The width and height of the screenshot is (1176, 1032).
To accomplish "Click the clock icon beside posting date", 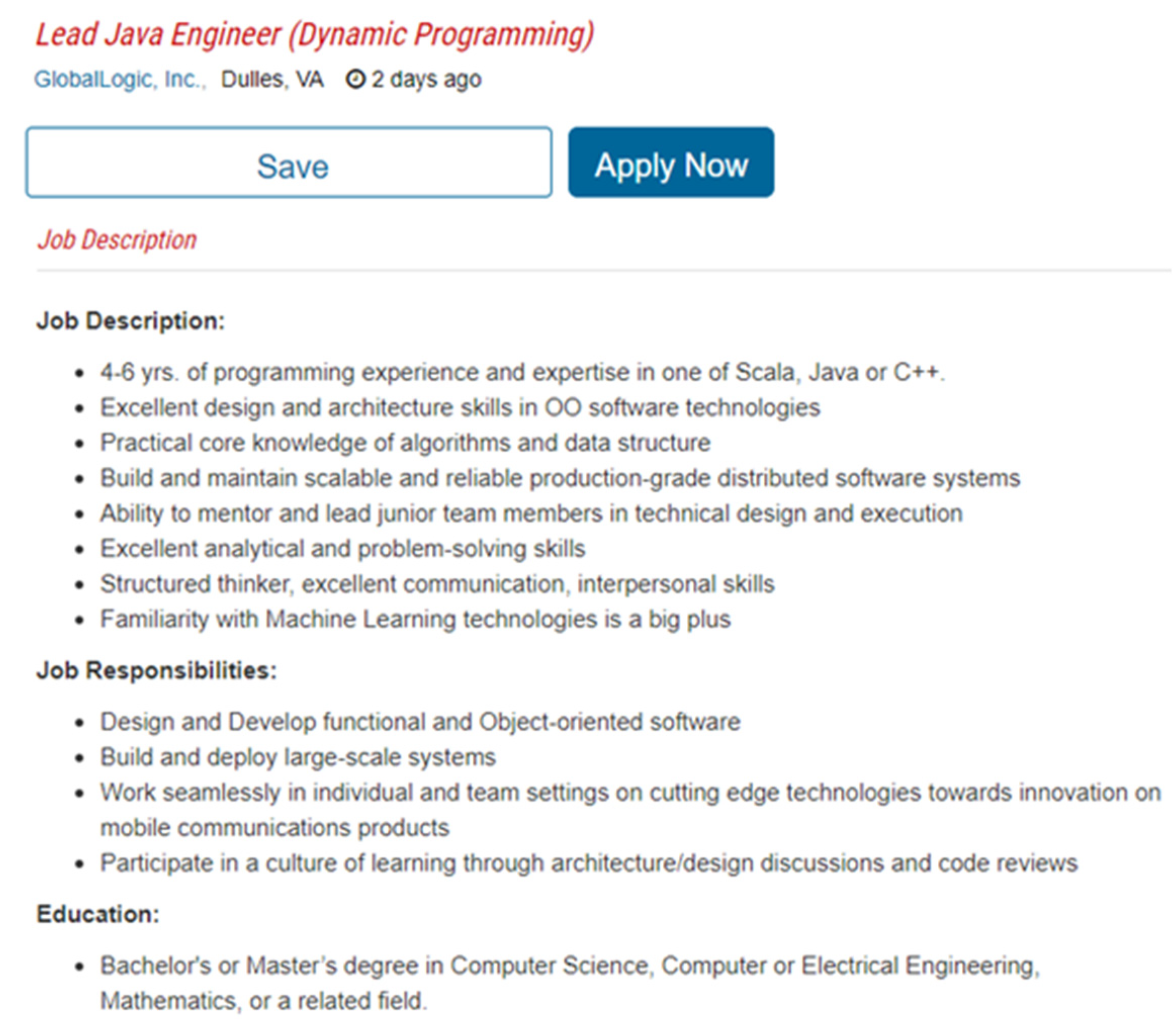I will coord(355,79).
